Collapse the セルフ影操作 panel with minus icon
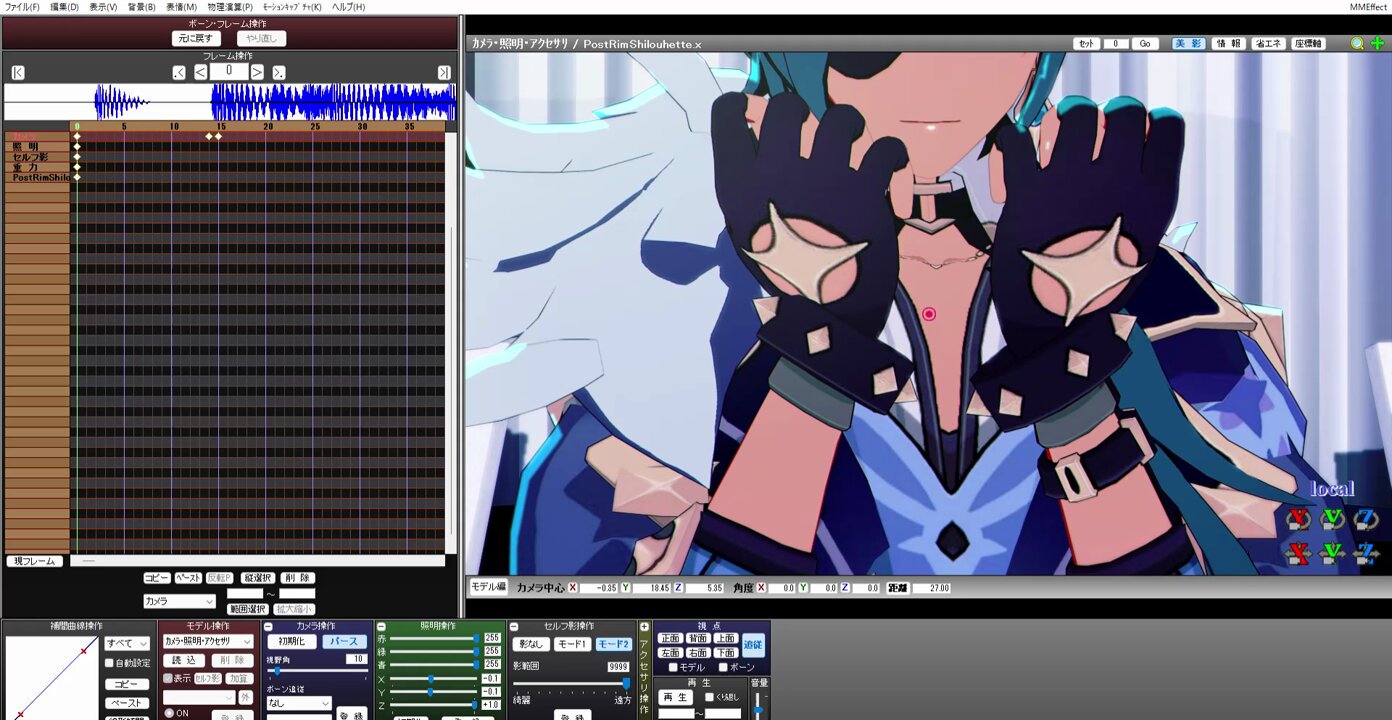 click(514, 626)
